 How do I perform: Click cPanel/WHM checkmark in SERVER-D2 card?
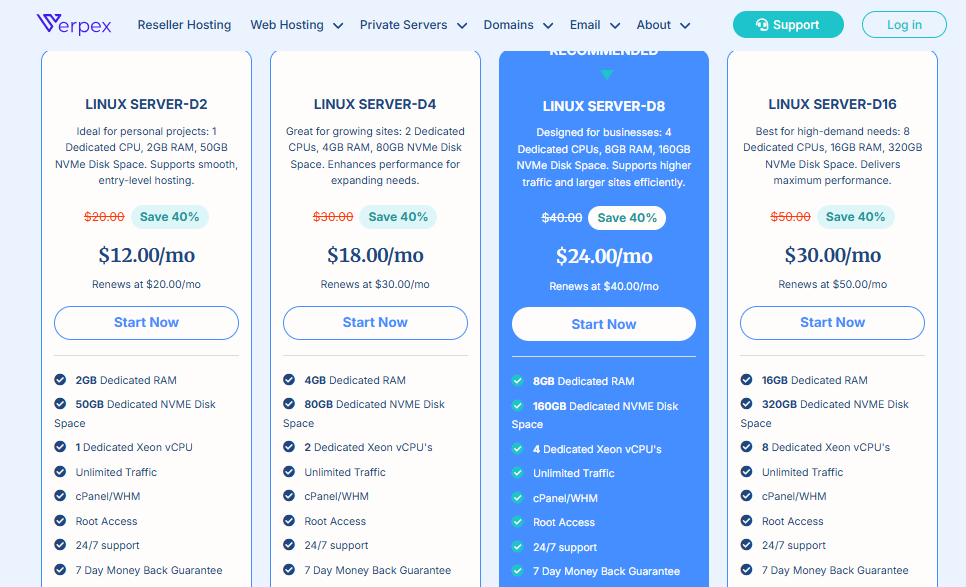click(60, 495)
